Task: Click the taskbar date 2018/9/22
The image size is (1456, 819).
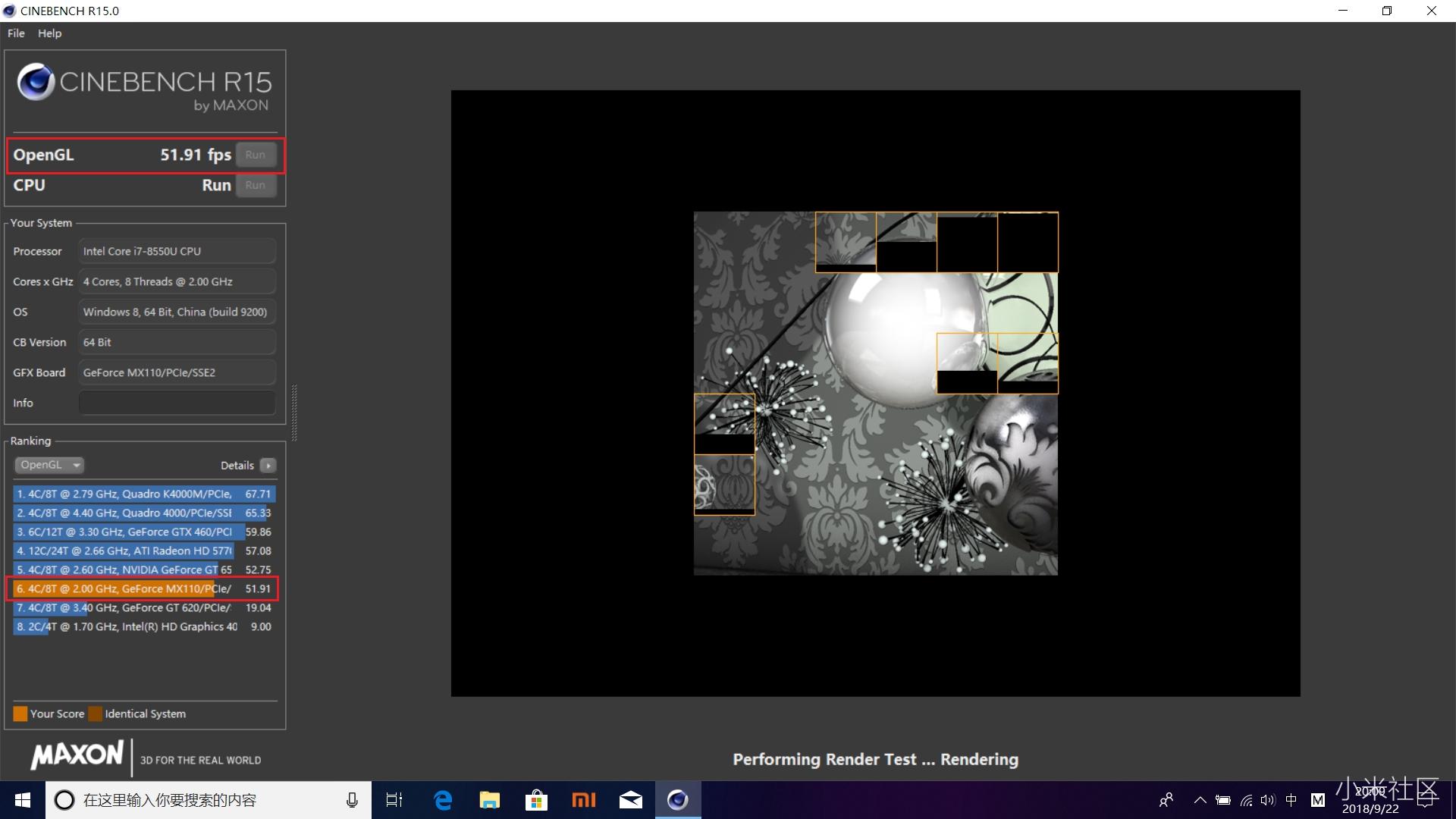Action: (x=1370, y=808)
